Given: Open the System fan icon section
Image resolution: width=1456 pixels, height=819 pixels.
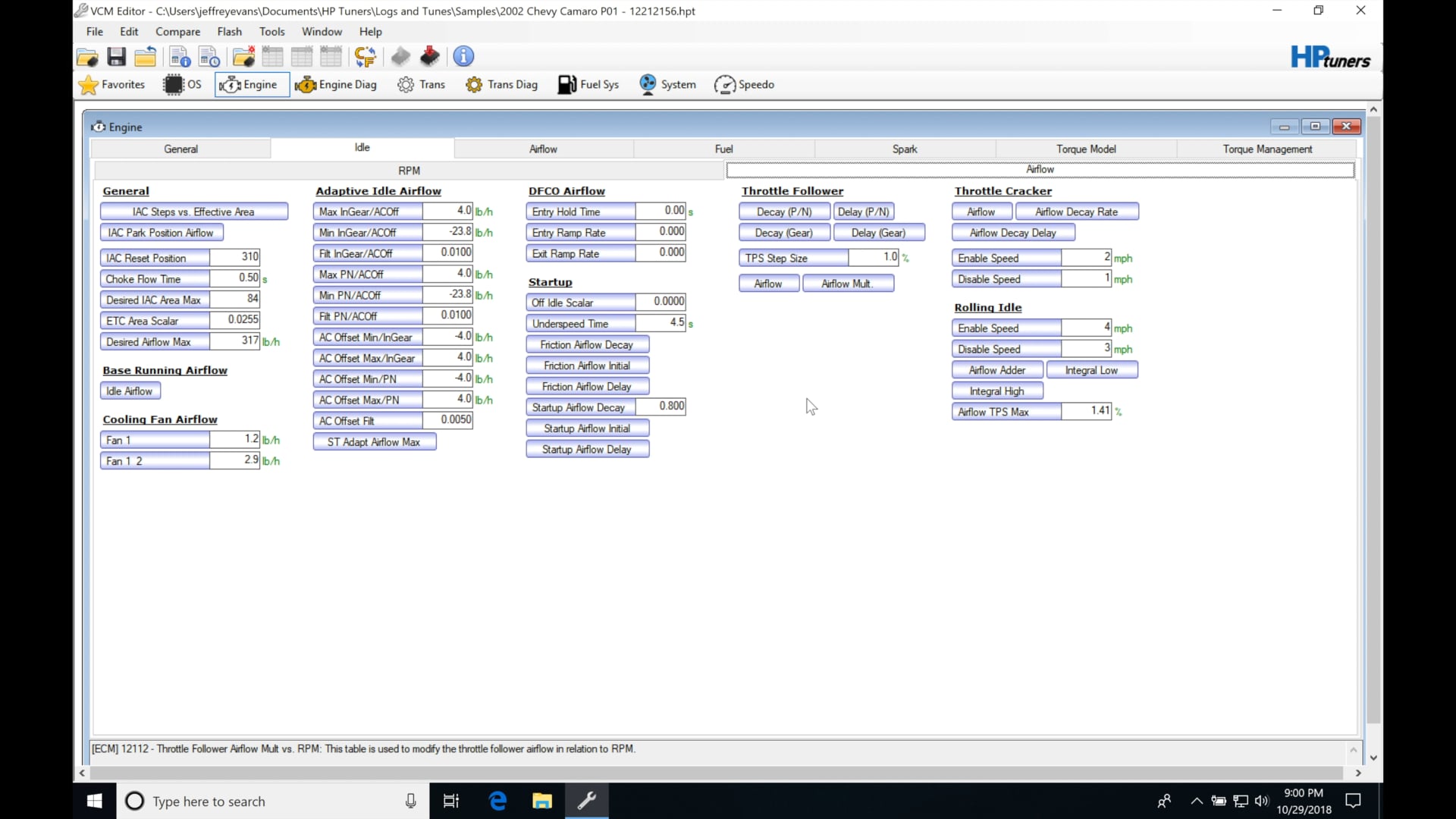Looking at the screenshot, I should click(667, 85).
